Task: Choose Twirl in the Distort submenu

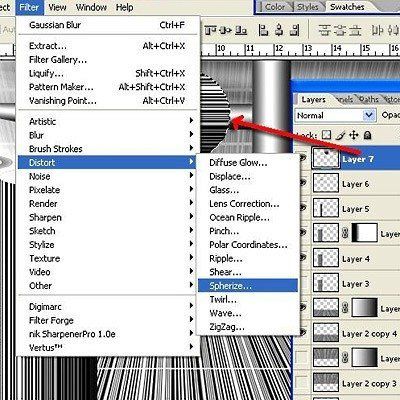Action: pyautogui.click(x=248, y=299)
